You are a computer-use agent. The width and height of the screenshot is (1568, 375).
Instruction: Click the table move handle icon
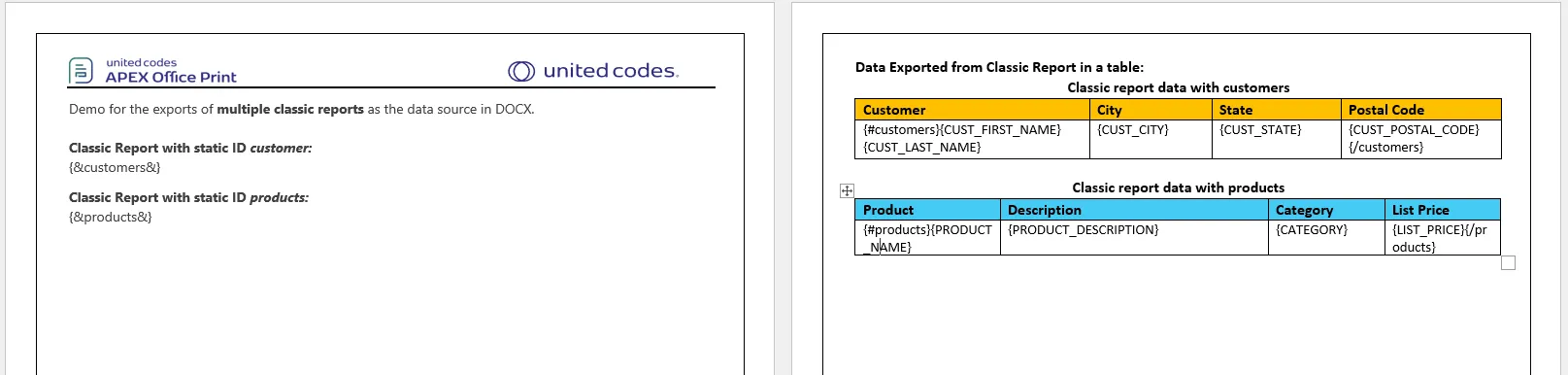[x=847, y=190]
